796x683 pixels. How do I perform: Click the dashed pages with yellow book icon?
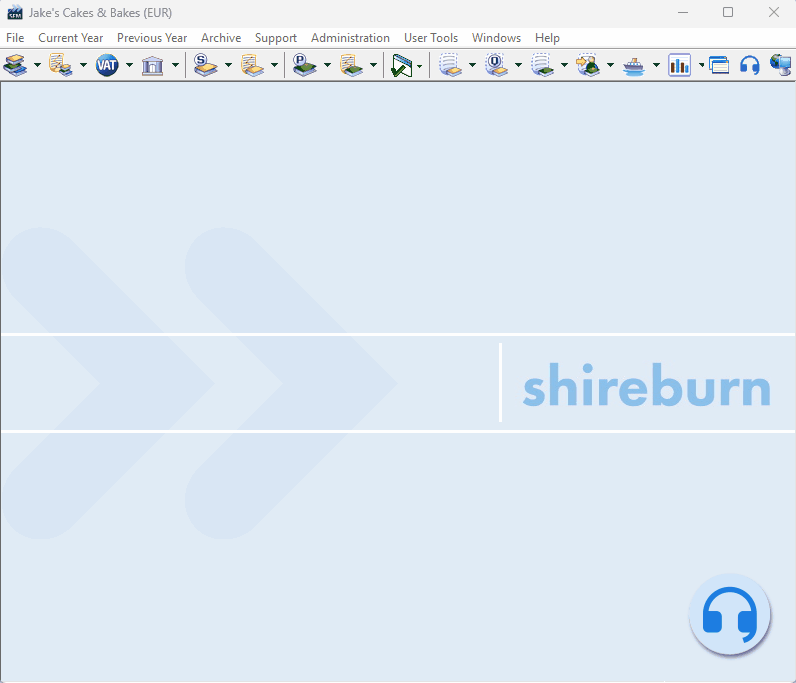[x=450, y=65]
